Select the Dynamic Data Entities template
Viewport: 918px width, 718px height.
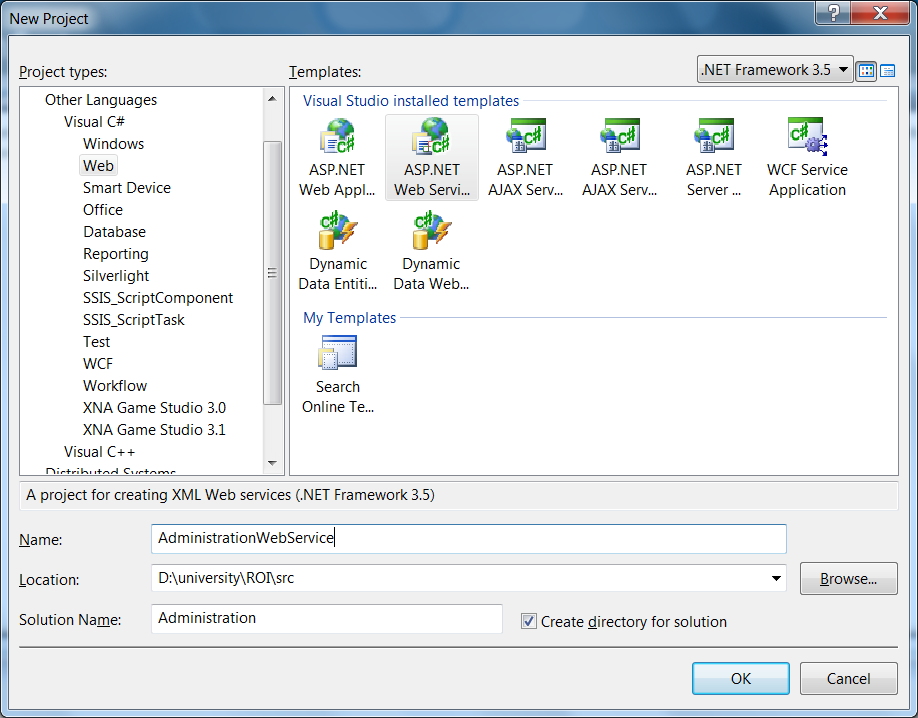click(x=338, y=252)
